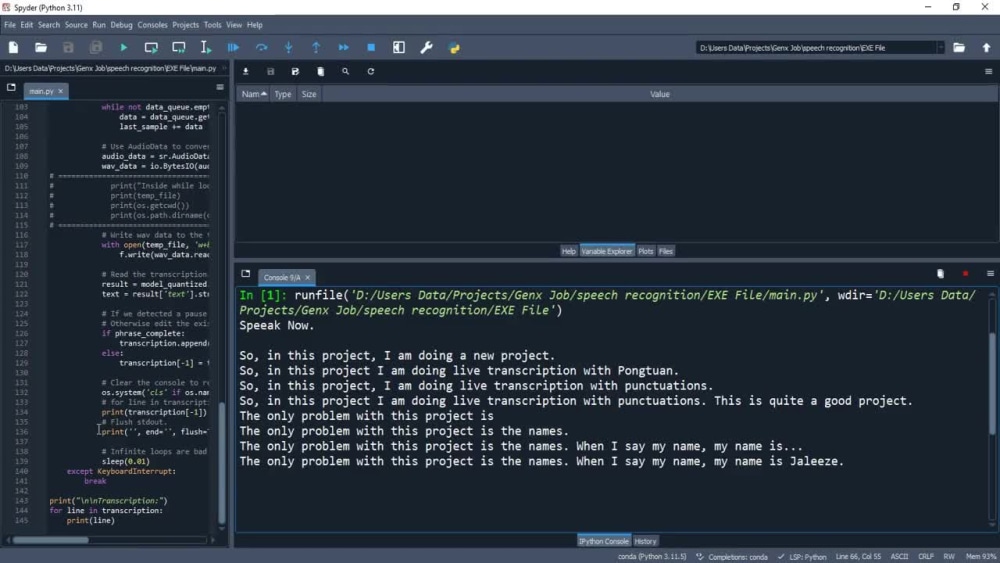Expand working directory path dropdown
The height and width of the screenshot is (563, 1000).
tap(940, 48)
